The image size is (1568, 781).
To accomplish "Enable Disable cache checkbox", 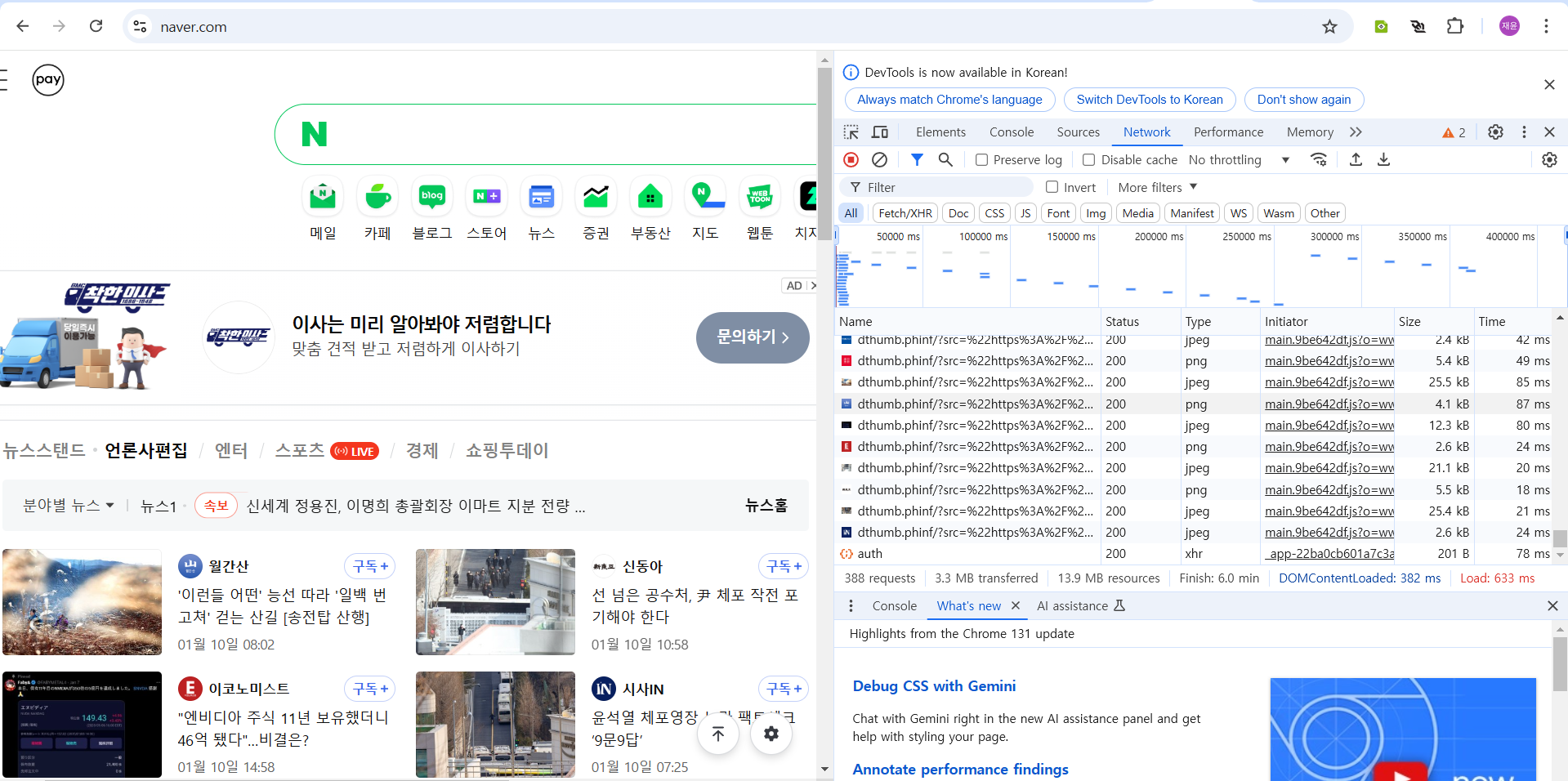I will pos(1088,160).
